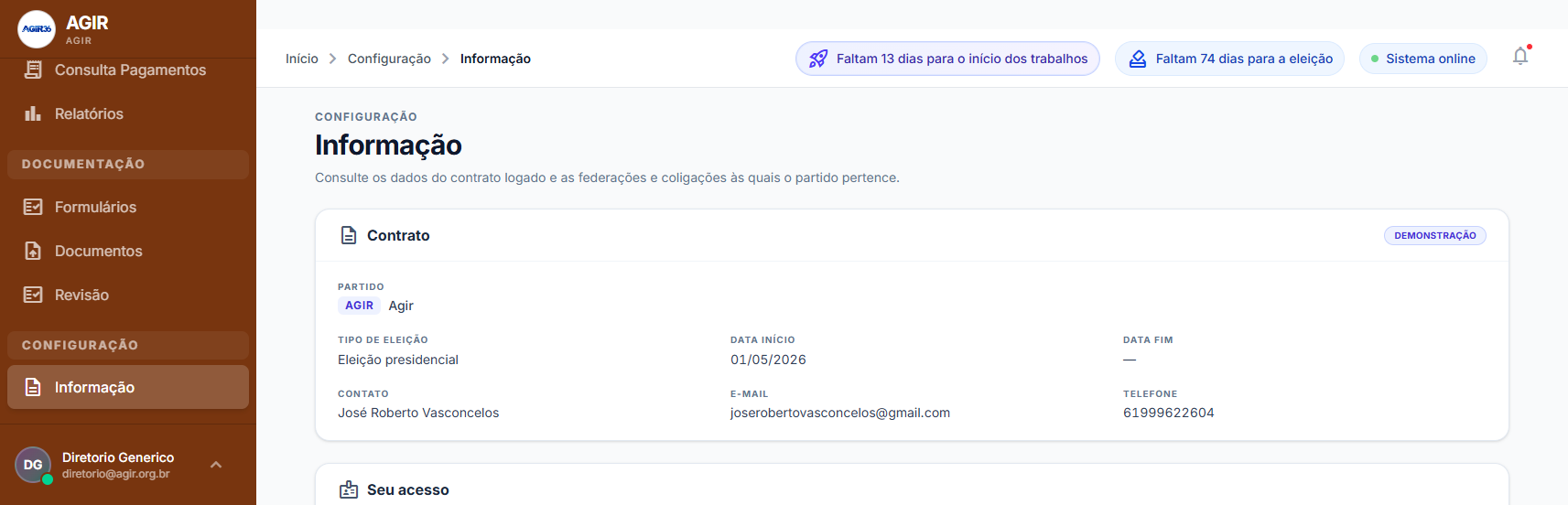Click the breadcrumb chevron separator before Informação
Viewport: 1568px width, 505px height.
pyautogui.click(x=446, y=59)
